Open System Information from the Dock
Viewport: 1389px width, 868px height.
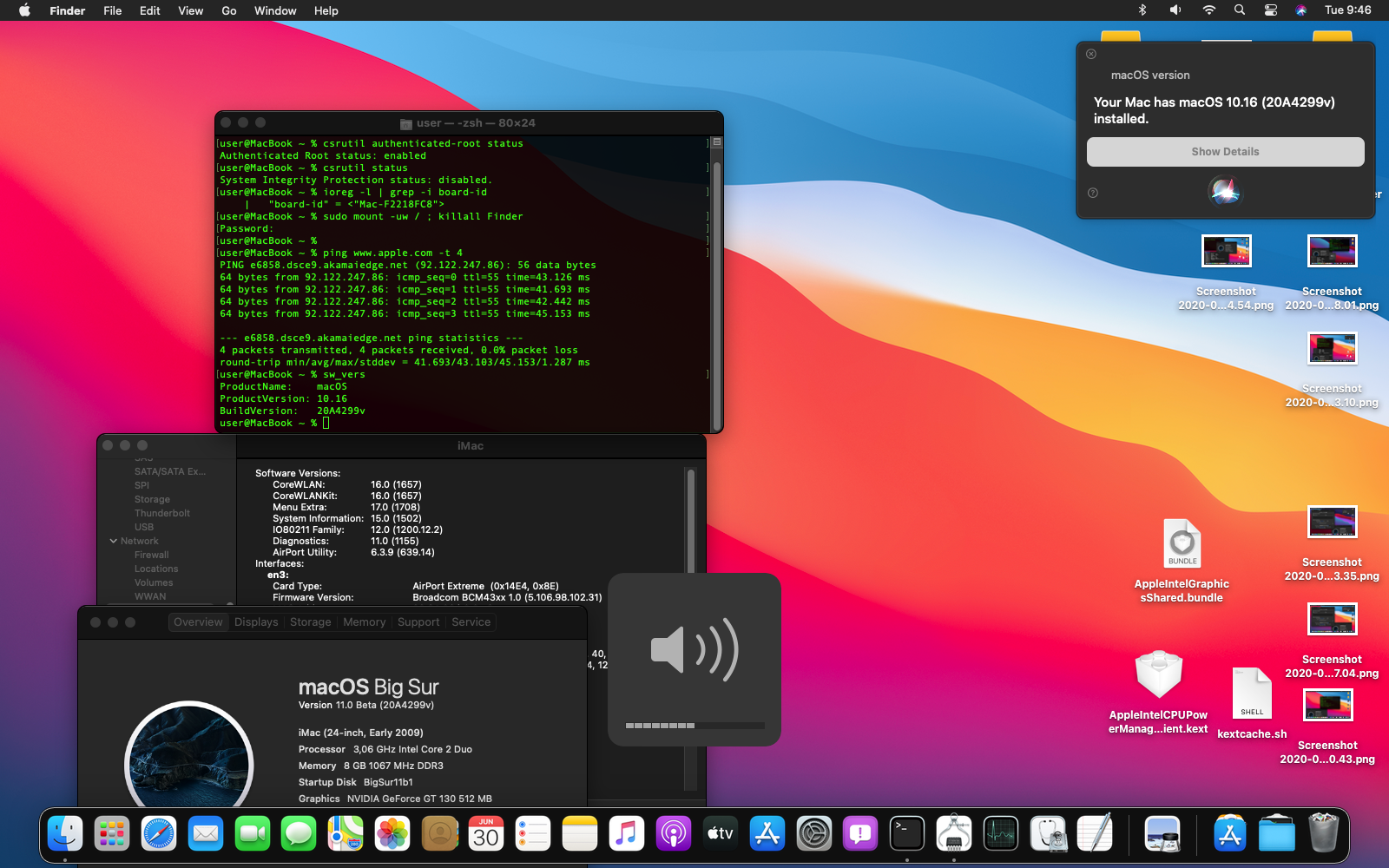[x=954, y=834]
